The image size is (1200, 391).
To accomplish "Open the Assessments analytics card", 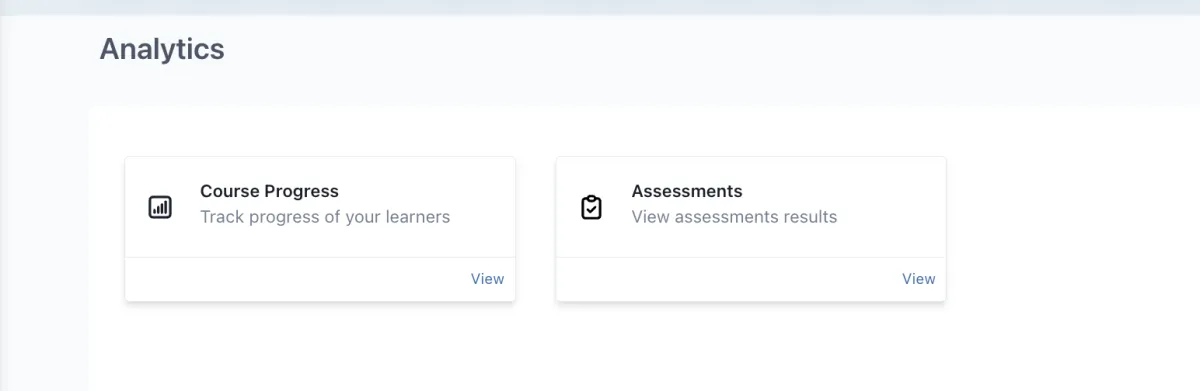I will 751,229.
